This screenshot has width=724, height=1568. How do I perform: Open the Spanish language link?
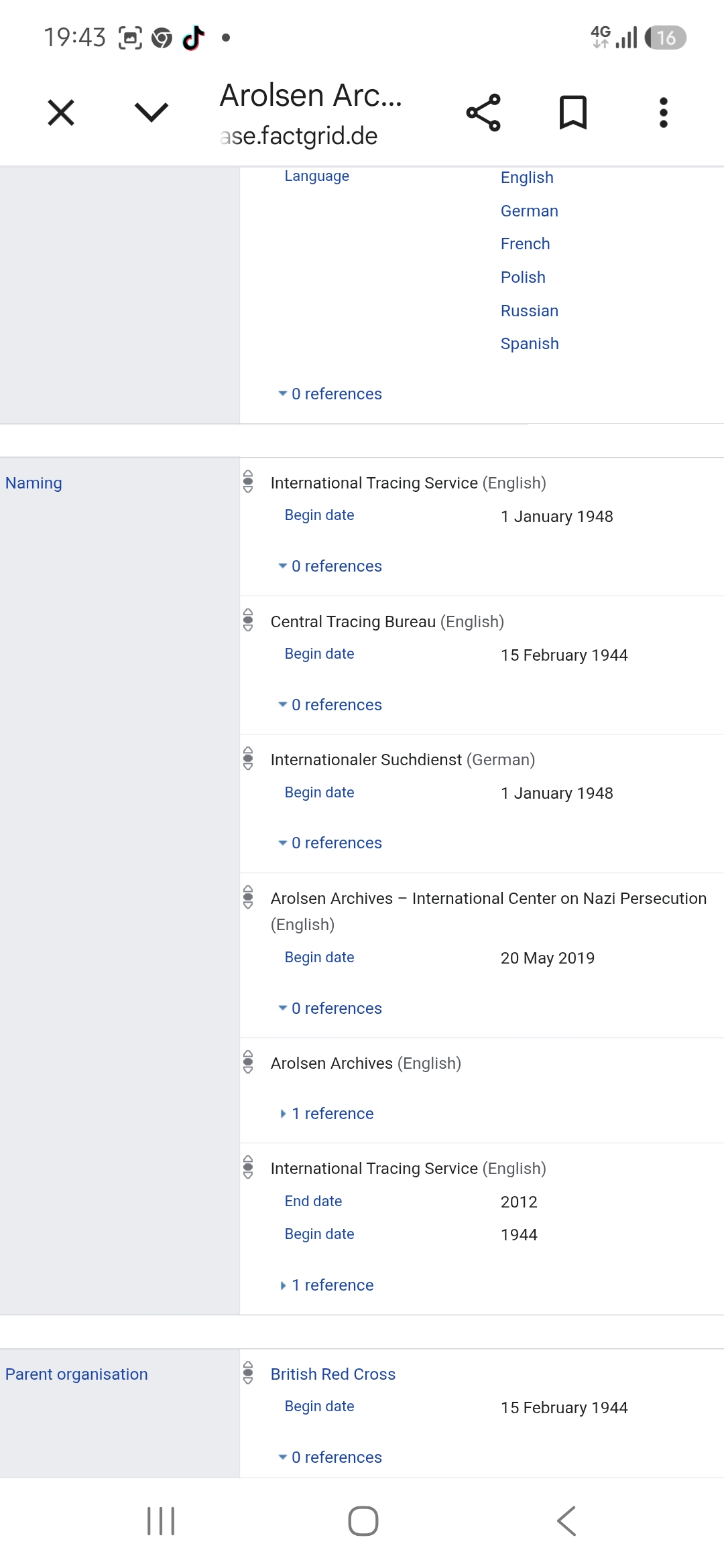pos(530,344)
